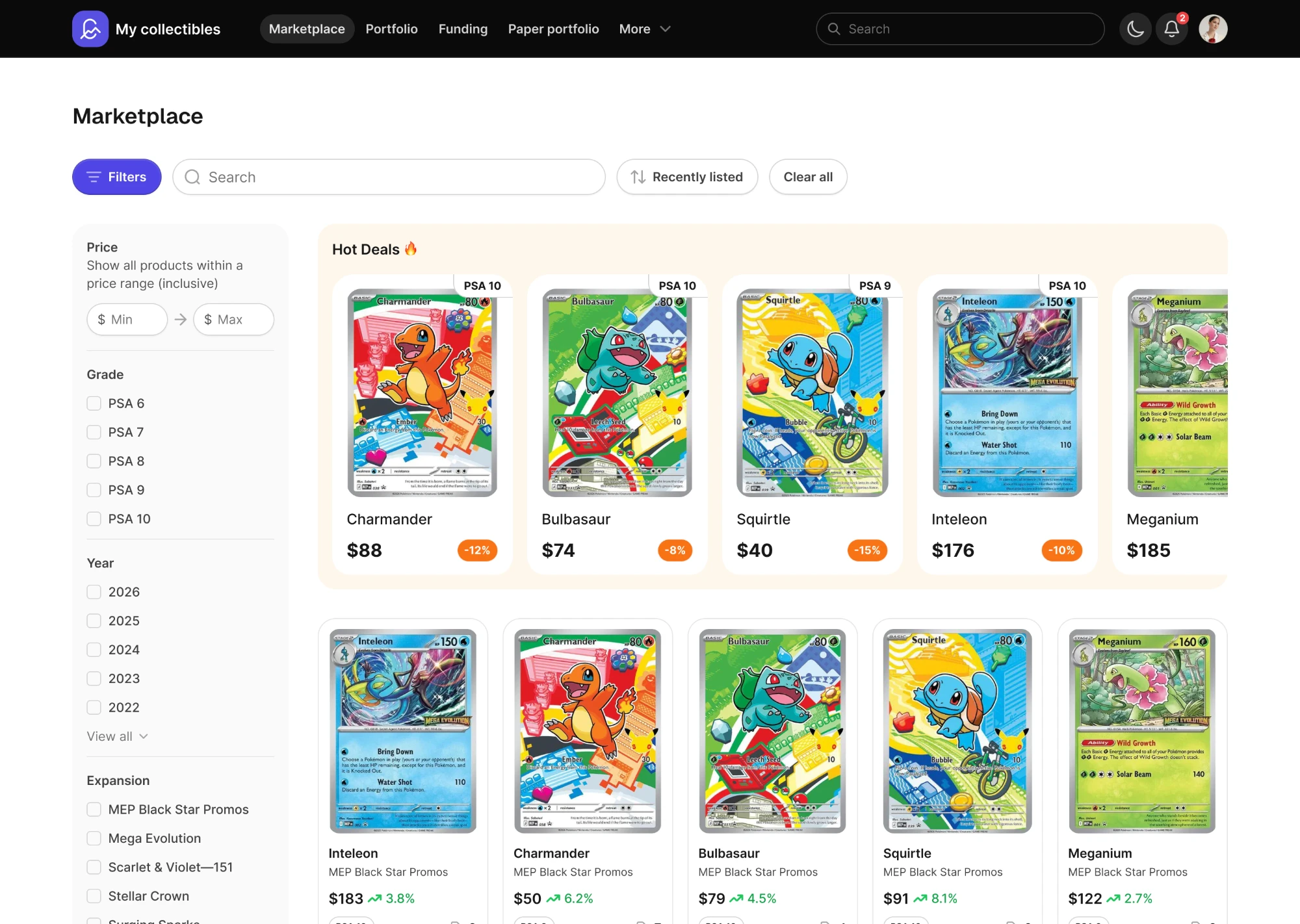Tick the Stellar Crown expansion checkbox
The image size is (1300, 924).
pyautogui.click(x=94, y=896)
